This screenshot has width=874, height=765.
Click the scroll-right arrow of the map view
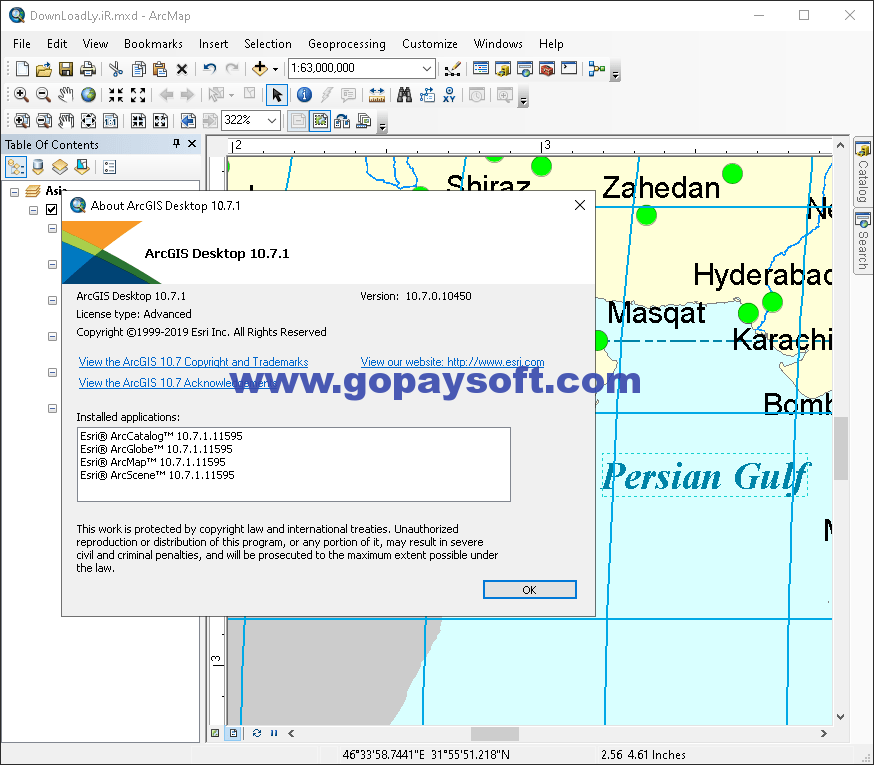point(823,733)
